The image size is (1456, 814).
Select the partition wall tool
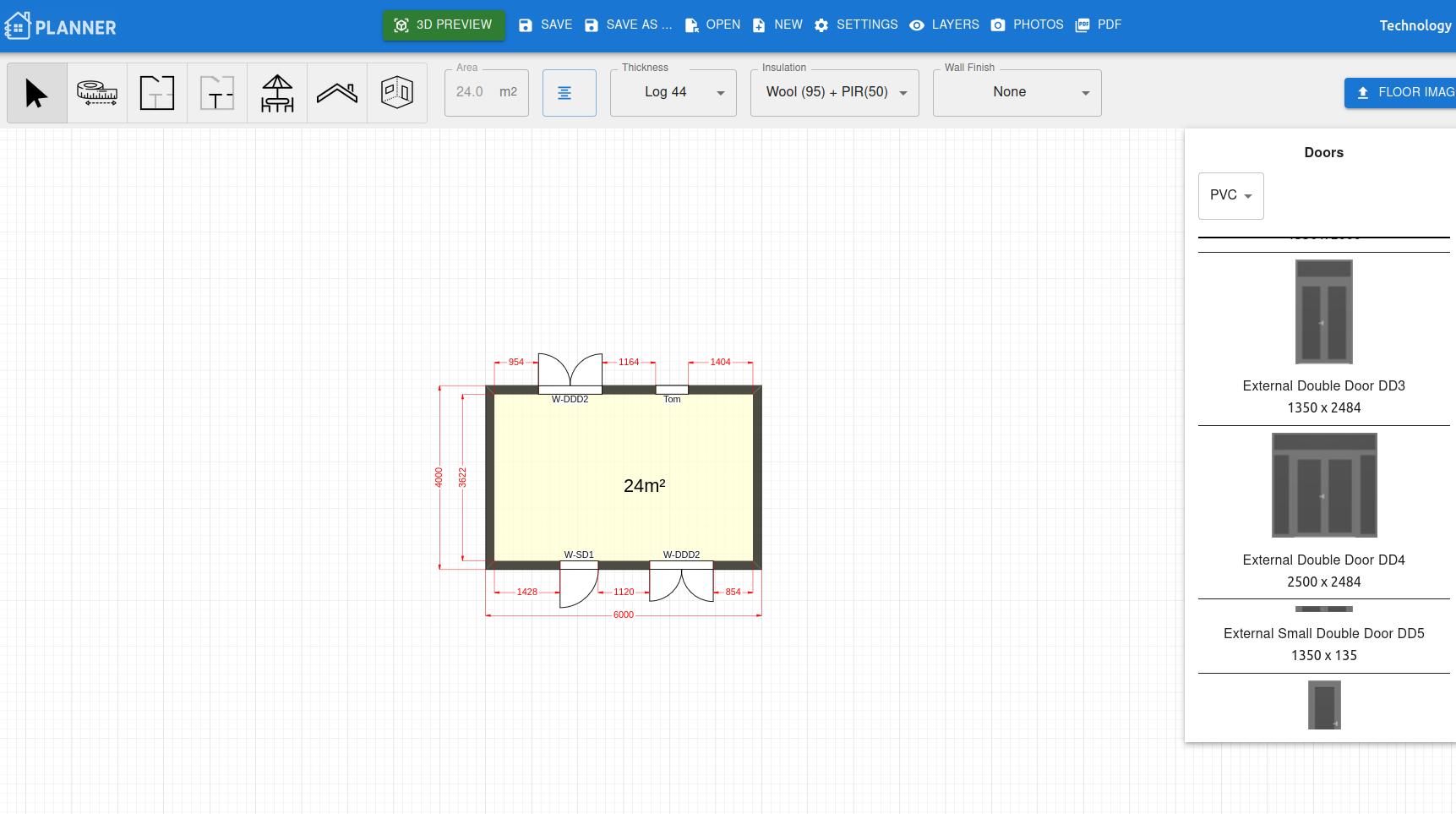(x=216, y=92)
